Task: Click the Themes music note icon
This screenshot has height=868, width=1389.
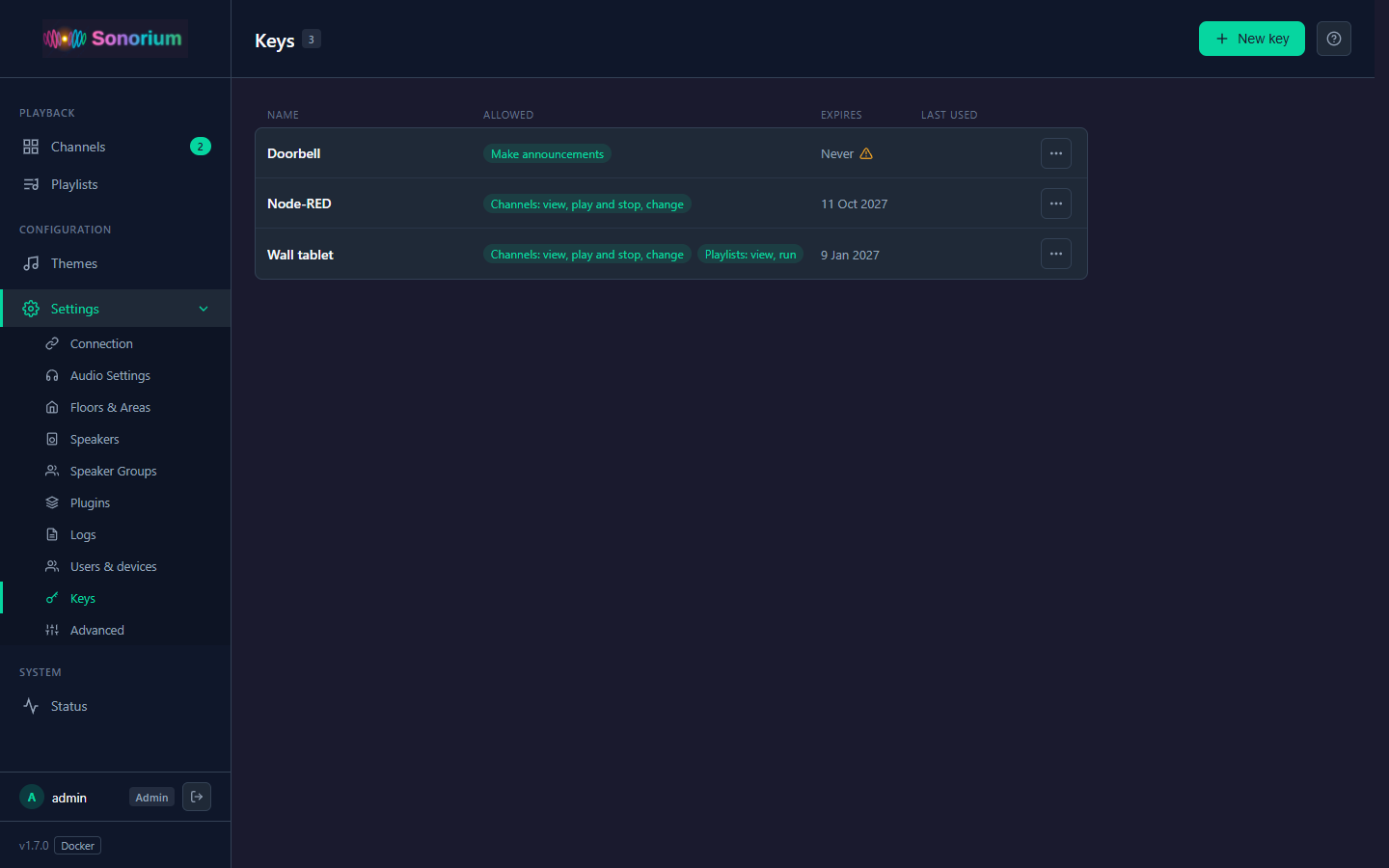Action: (x=31, y=263)
